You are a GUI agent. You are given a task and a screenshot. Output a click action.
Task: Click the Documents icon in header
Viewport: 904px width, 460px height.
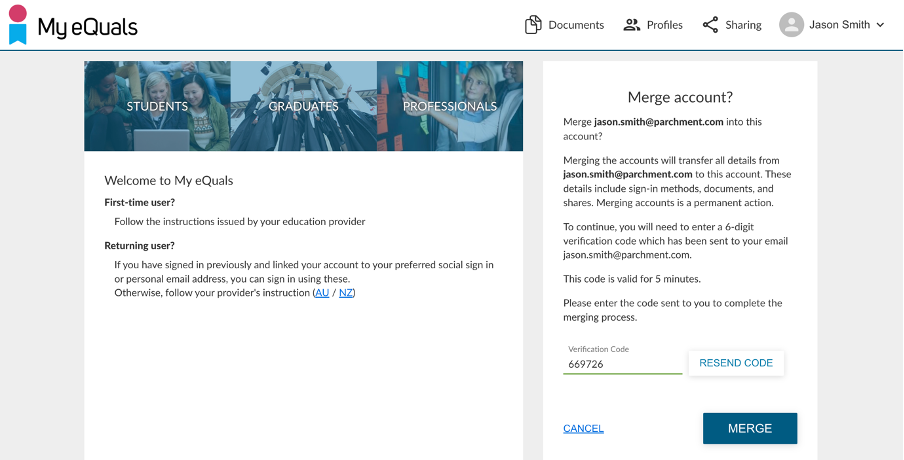tap(533, 25)
